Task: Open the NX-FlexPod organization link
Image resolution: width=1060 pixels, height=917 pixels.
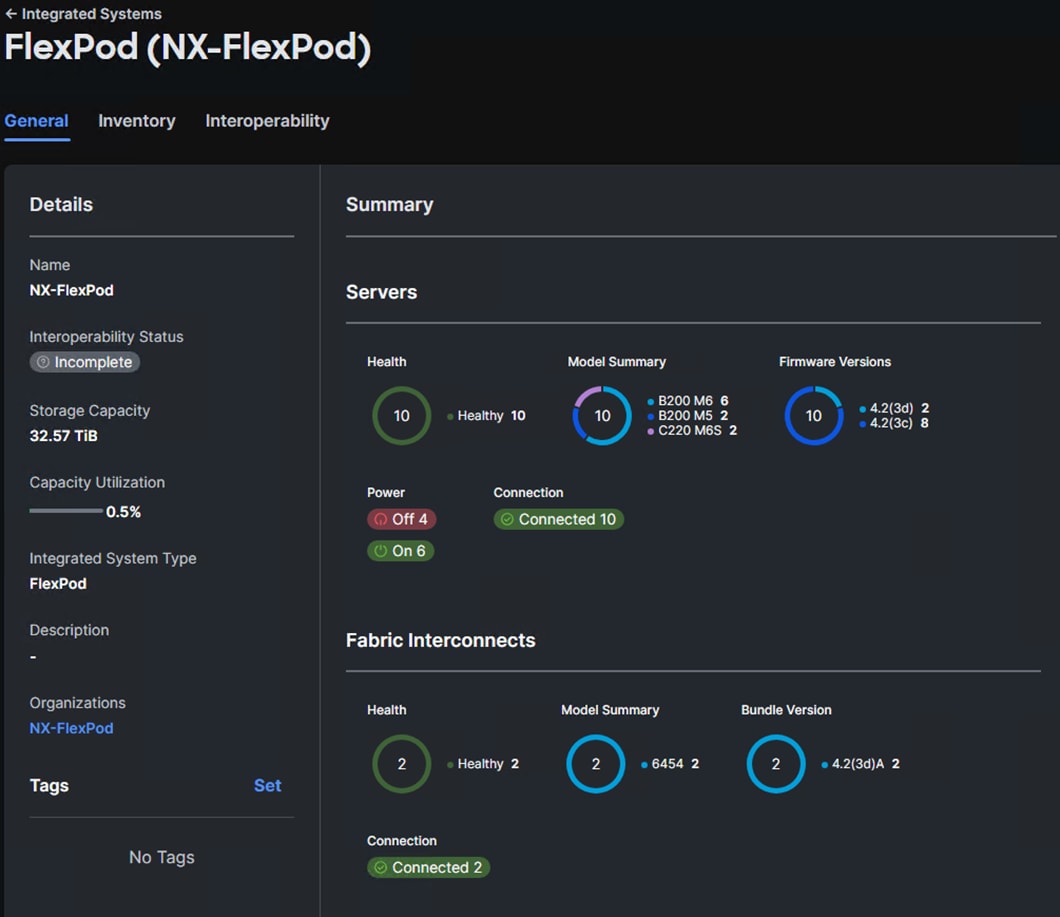Action: click(71, 729)
